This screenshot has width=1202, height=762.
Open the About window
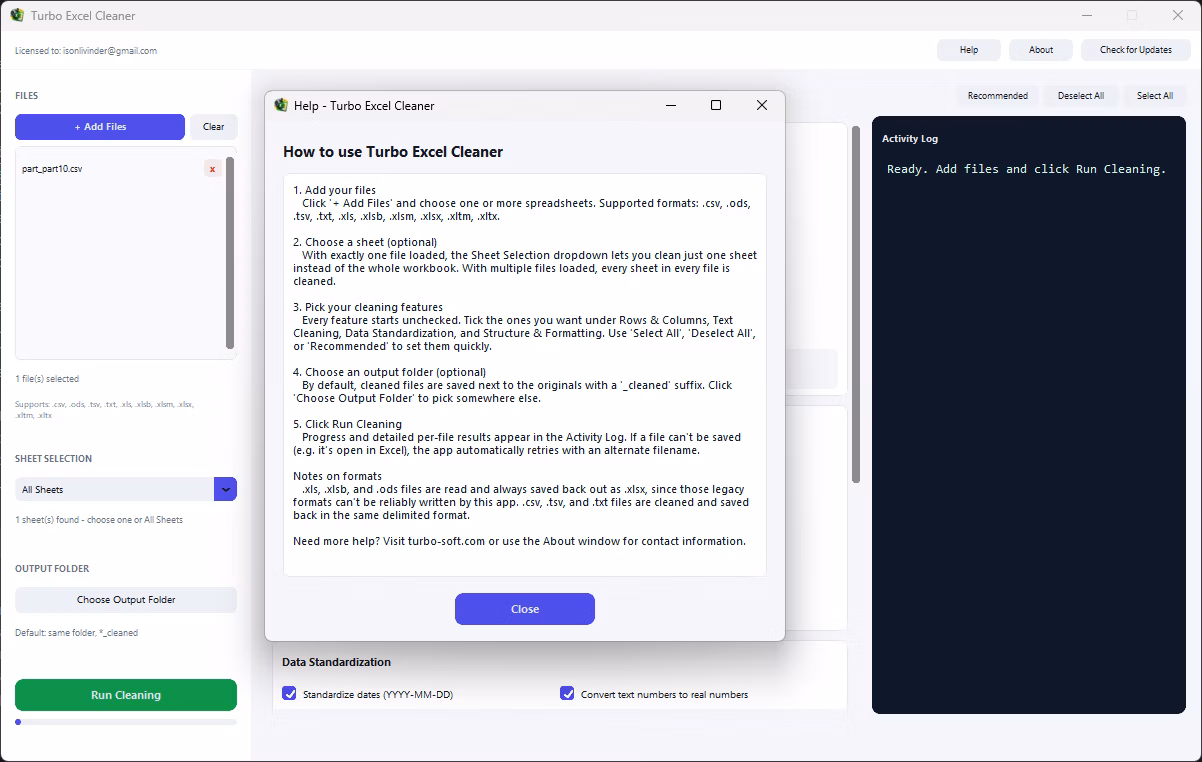click(x=1041, y=50)
